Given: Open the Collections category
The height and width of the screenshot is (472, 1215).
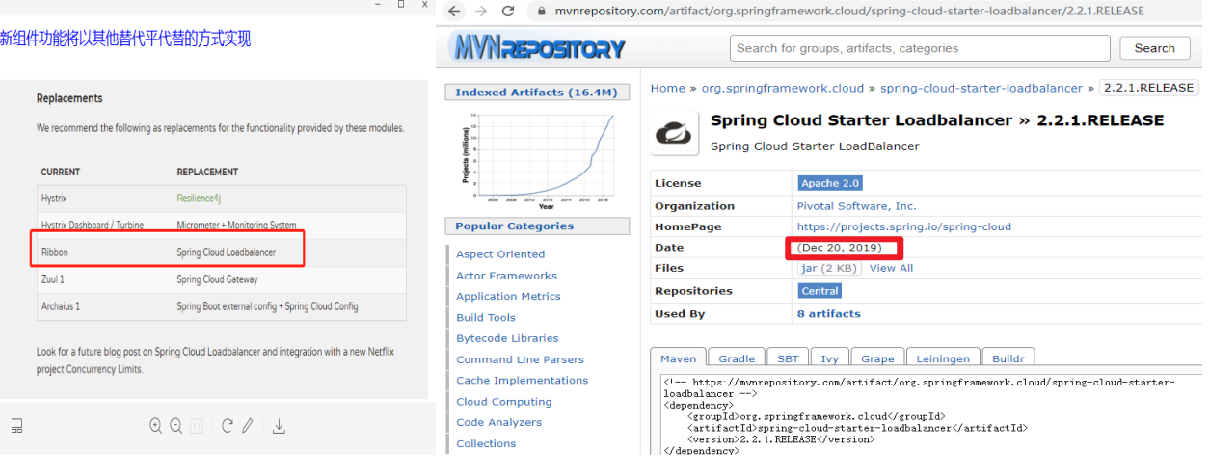Looking at the screenshot, I should click(486, 443).
